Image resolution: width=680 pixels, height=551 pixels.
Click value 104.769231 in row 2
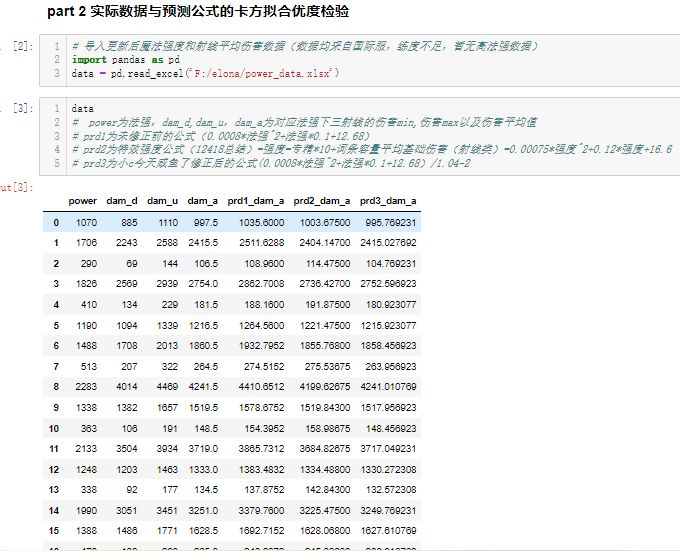(391, 264)
